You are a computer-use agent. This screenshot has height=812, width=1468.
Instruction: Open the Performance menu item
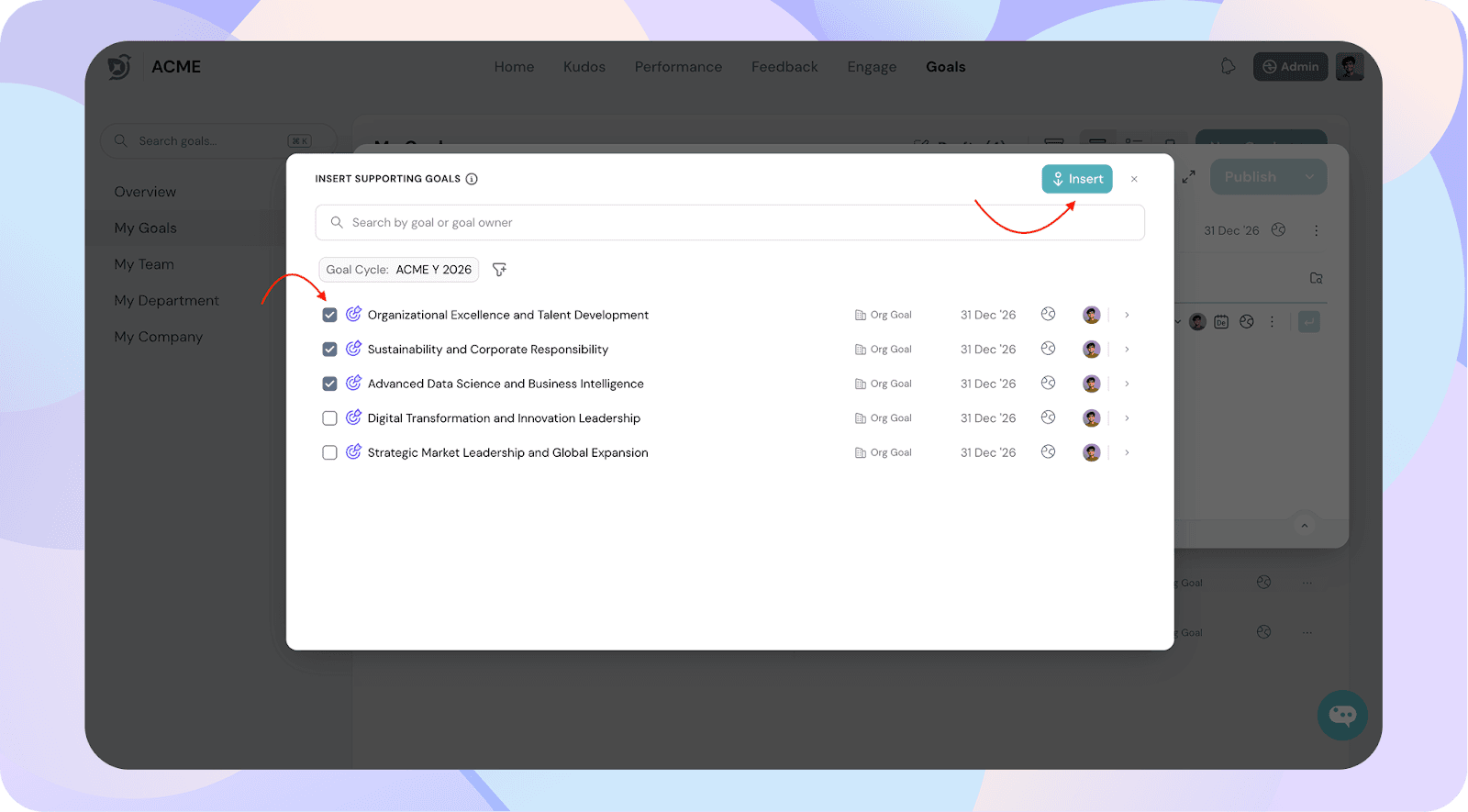click(678, 67)
